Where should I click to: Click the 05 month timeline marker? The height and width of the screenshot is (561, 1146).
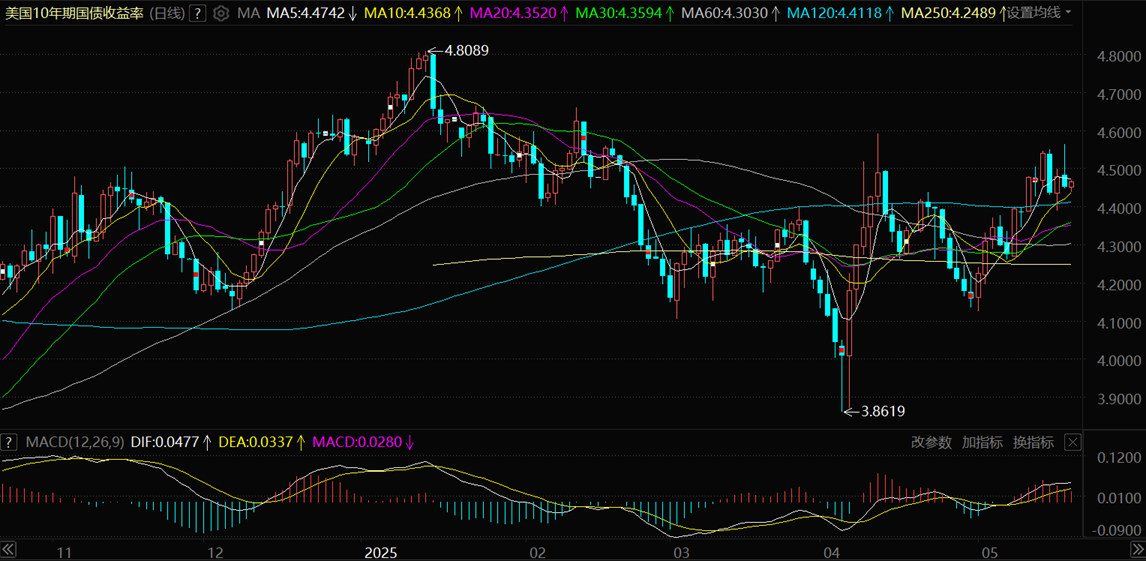click(x=990, y=552)
